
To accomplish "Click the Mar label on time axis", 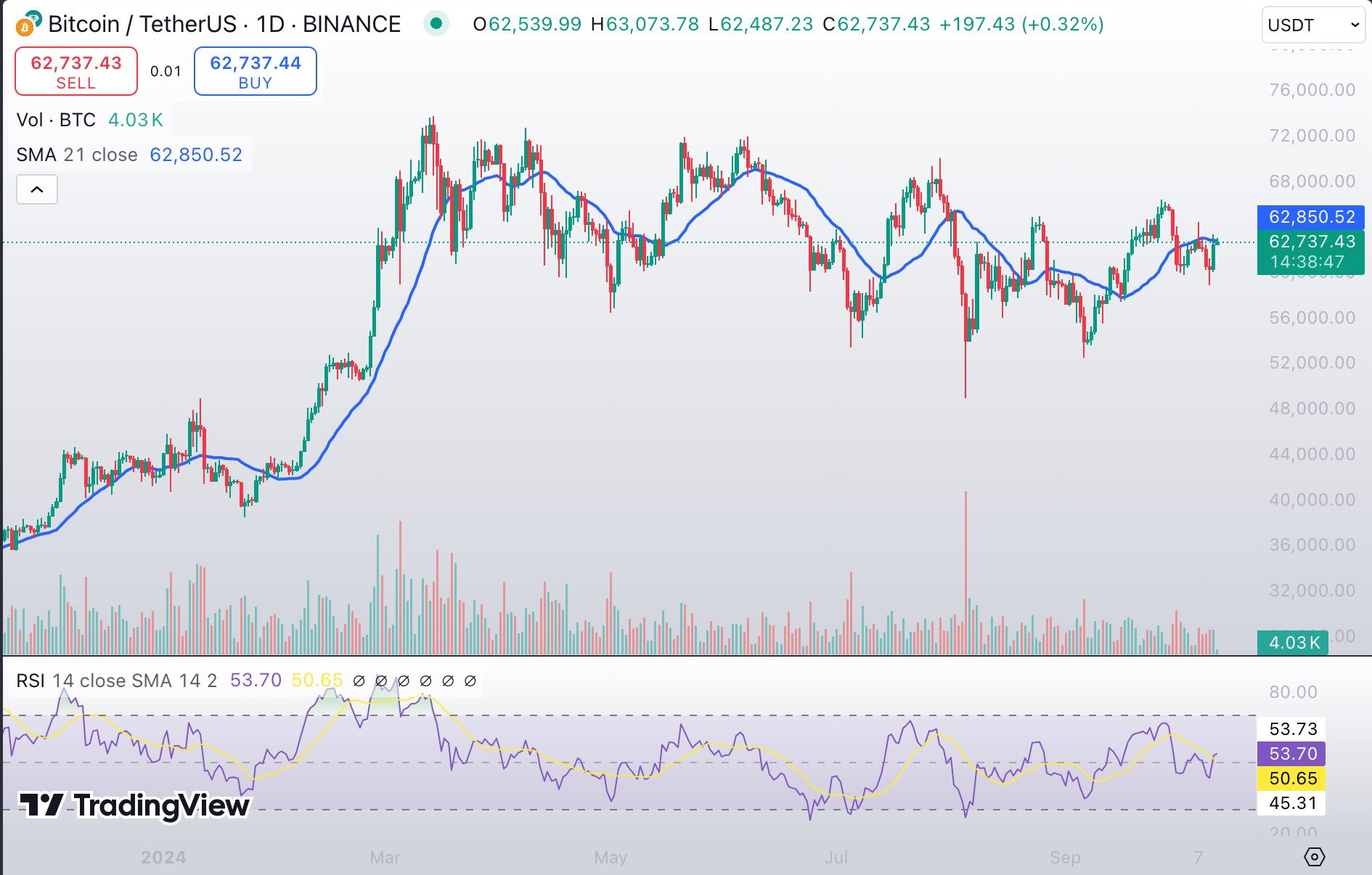I will pos(385,858).
